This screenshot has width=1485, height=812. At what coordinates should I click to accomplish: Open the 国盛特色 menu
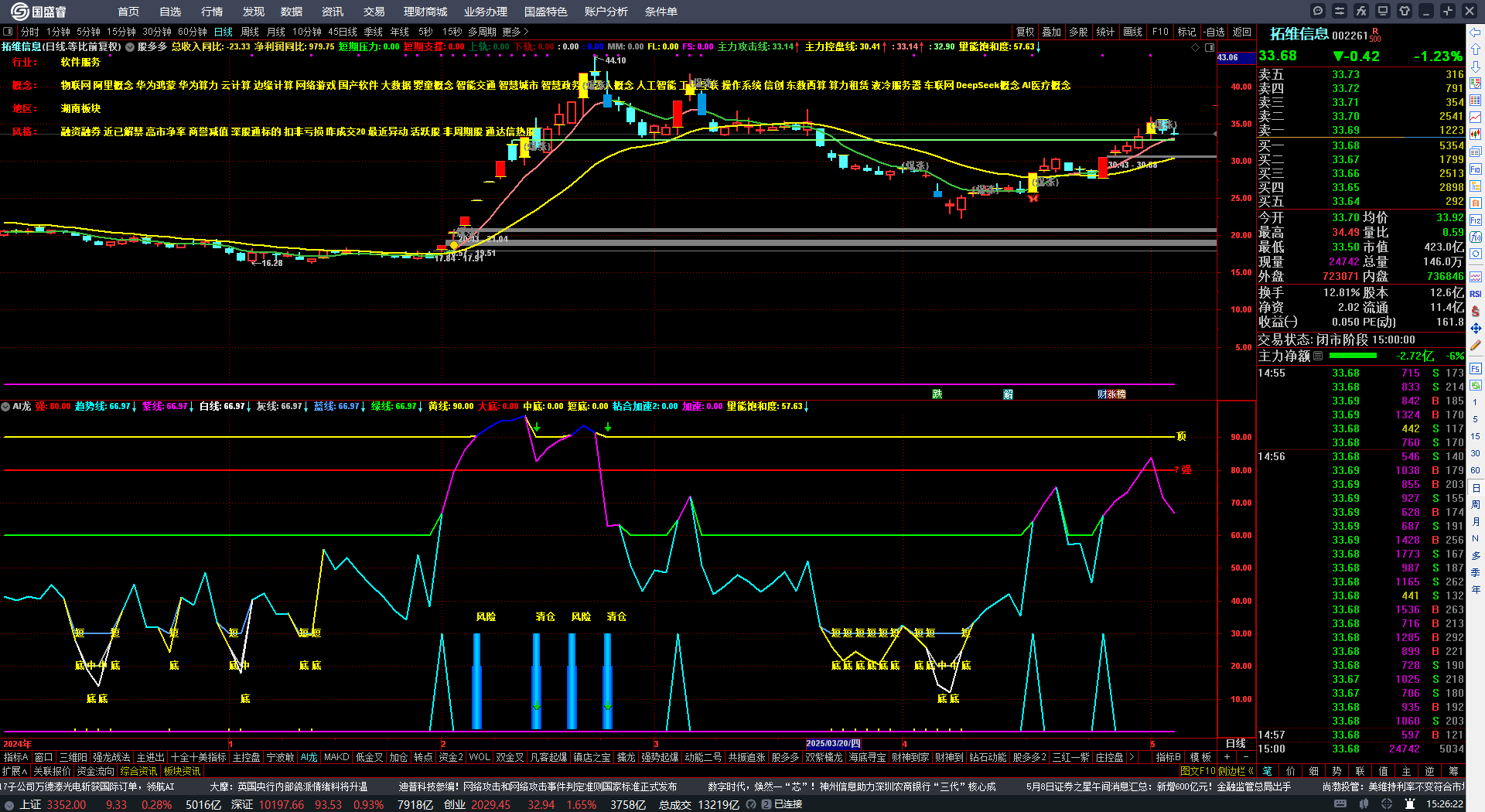click(546, 12)
